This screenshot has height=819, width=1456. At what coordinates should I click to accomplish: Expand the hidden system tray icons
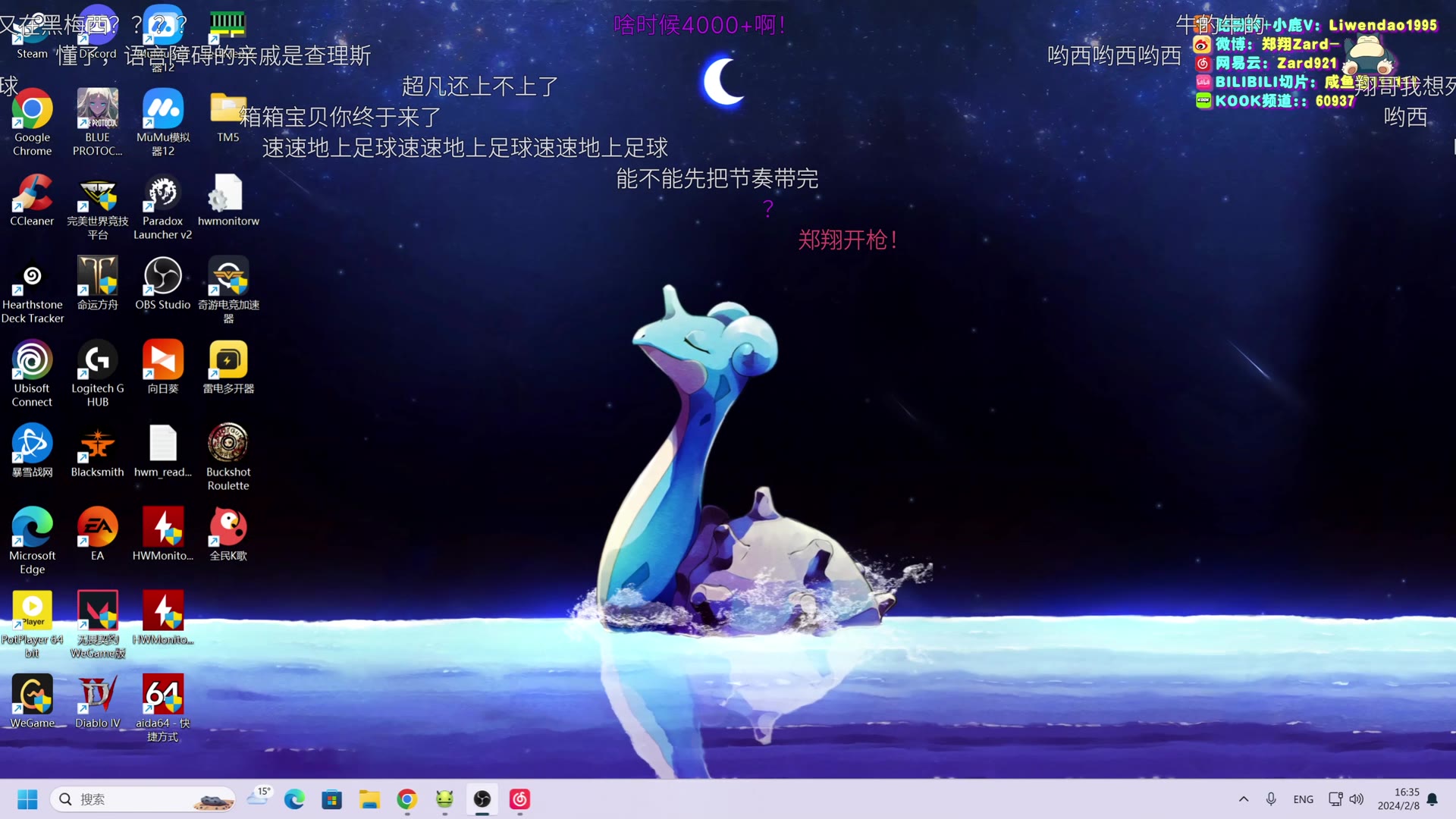point(1244,799)
